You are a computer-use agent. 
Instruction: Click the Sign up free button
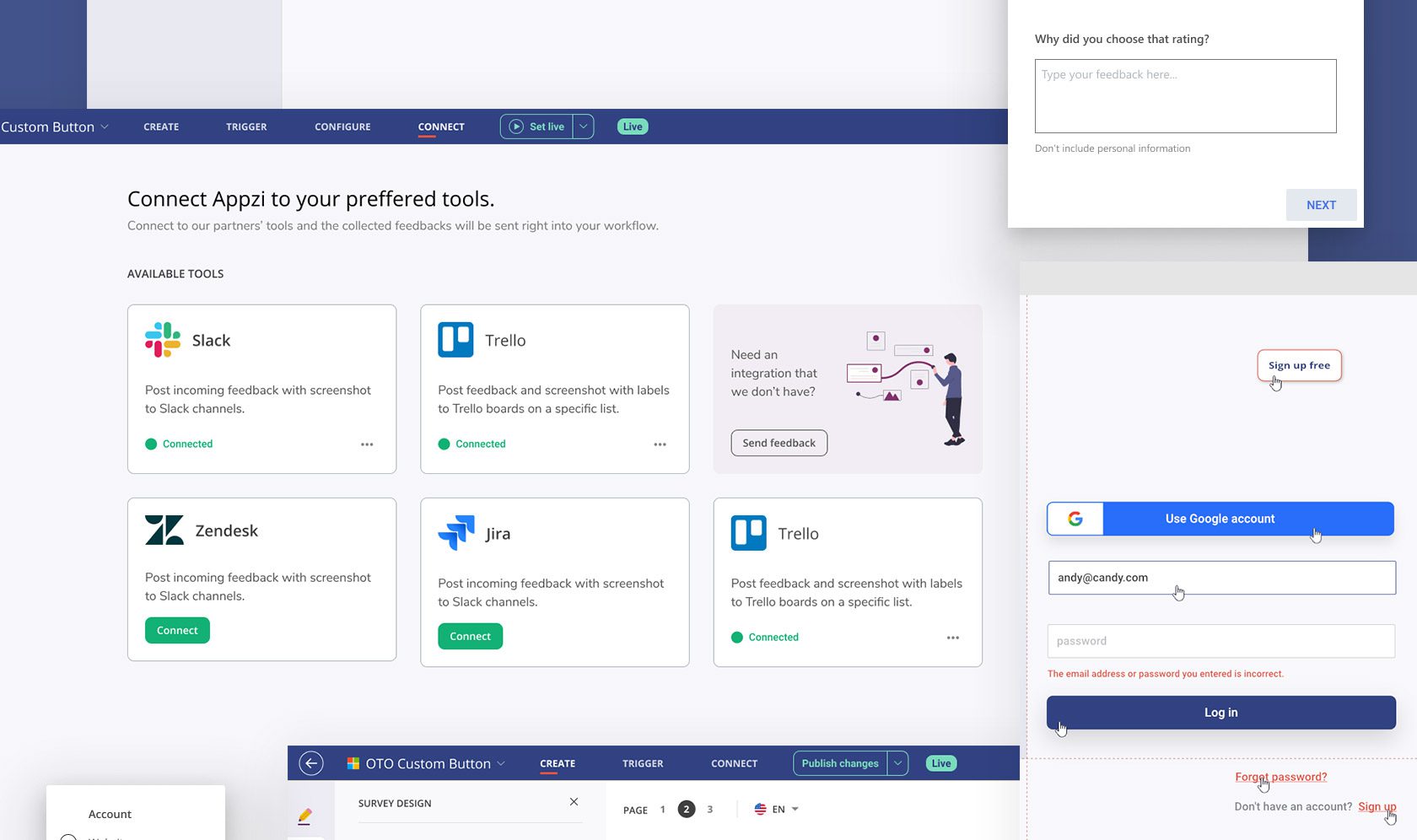[x=1299, y=365]
